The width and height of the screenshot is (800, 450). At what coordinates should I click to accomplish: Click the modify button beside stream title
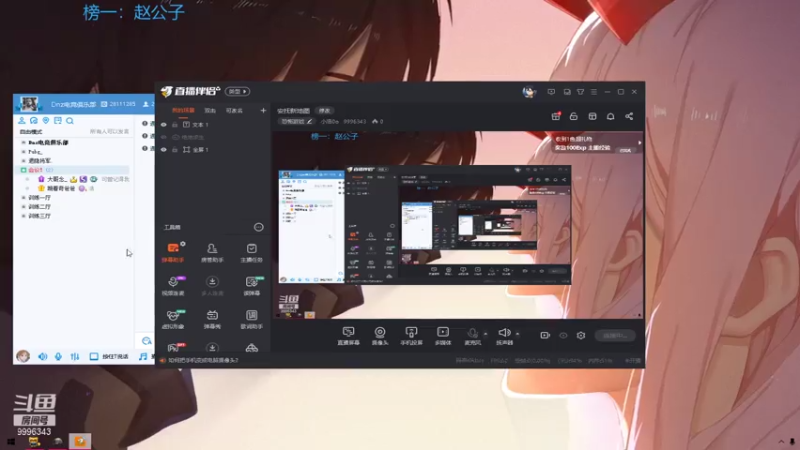pos(324,110)
